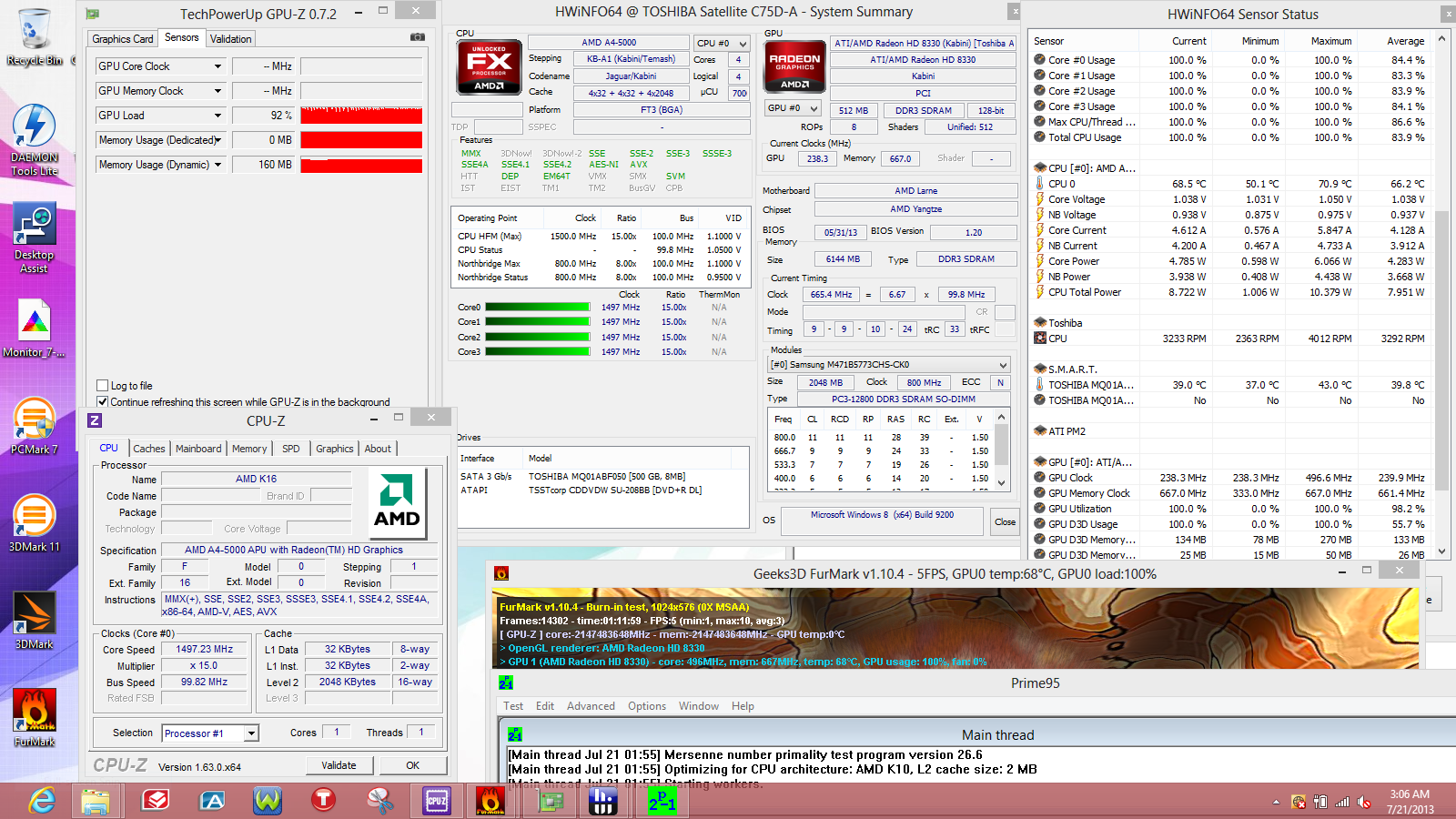Viewport: 1456px width, 819px height.
Task: Open the Graphics tab in CPU-Z
Action: (334, 449)
